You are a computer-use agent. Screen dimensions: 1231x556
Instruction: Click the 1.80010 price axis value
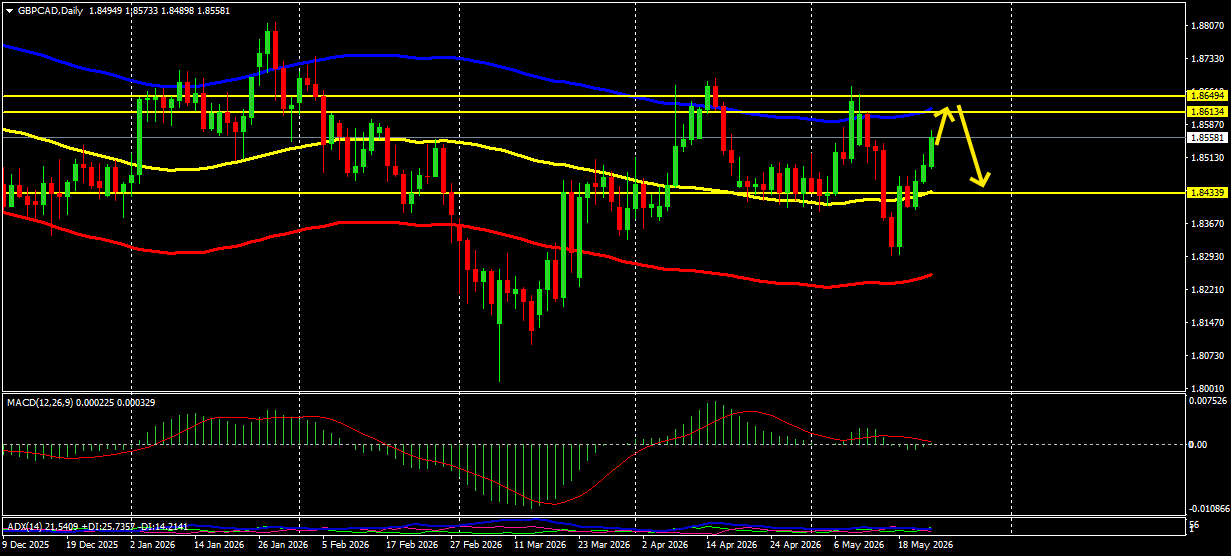1209,388
